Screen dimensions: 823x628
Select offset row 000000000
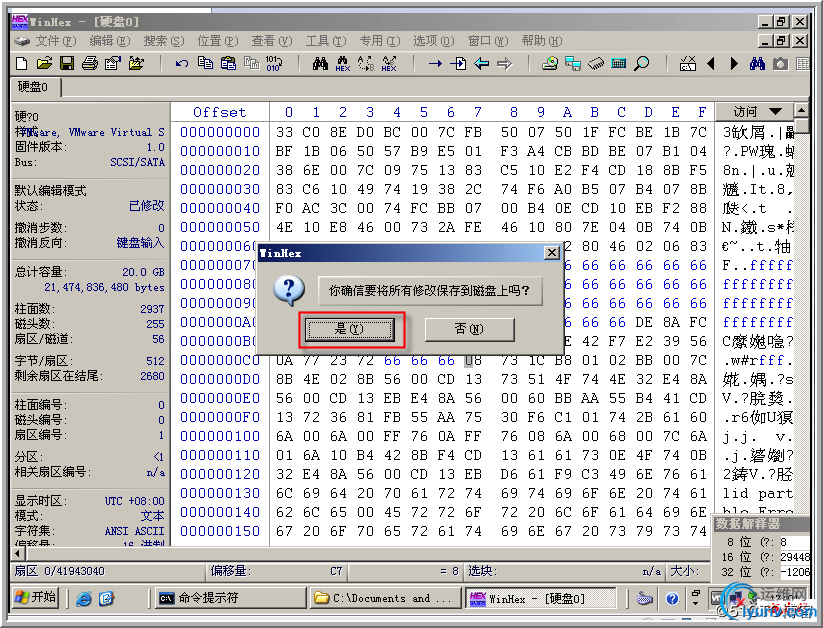click(x=220, y=132)
